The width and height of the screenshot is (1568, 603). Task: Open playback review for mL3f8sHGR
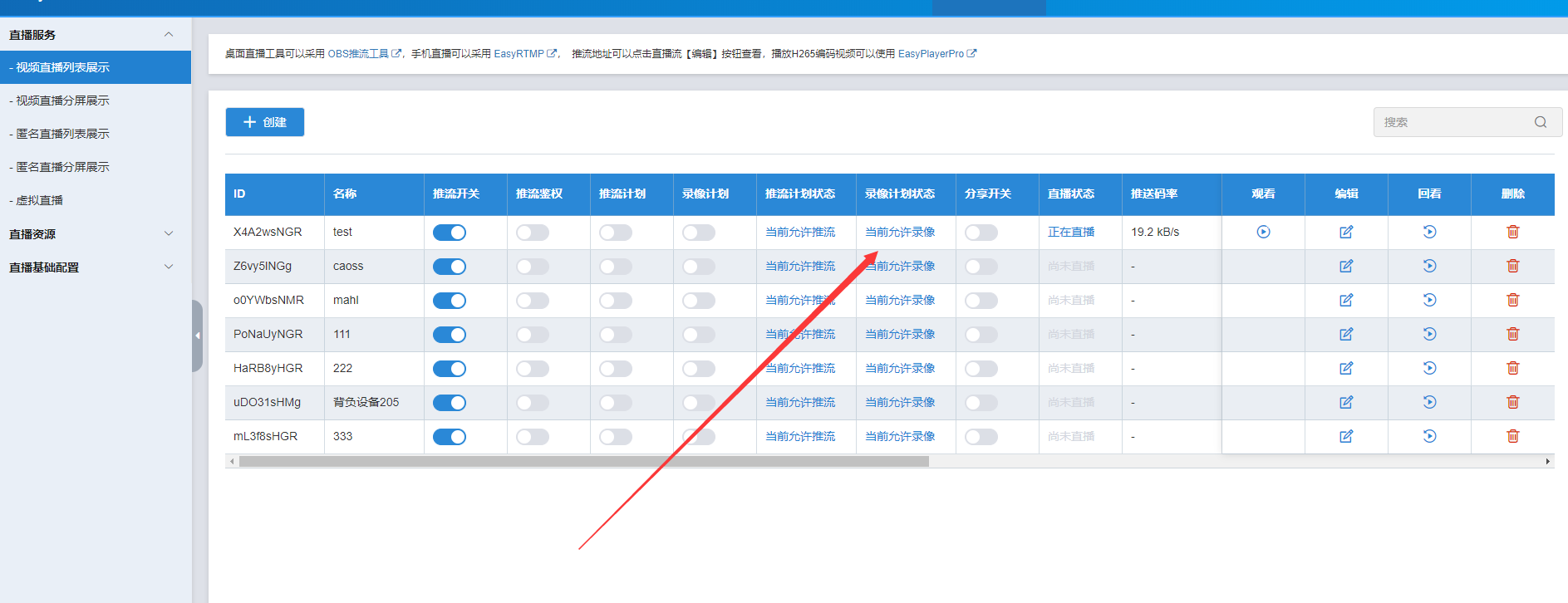(x=1429, y=436)
